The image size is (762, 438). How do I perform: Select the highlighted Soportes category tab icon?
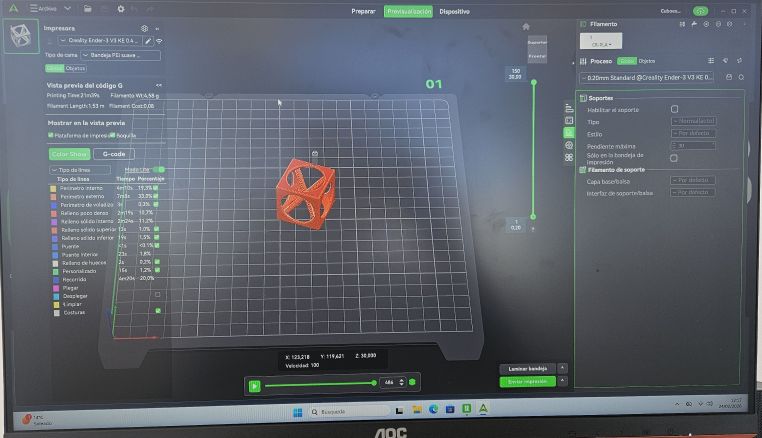pyautogui.click(x=569, y=133)
